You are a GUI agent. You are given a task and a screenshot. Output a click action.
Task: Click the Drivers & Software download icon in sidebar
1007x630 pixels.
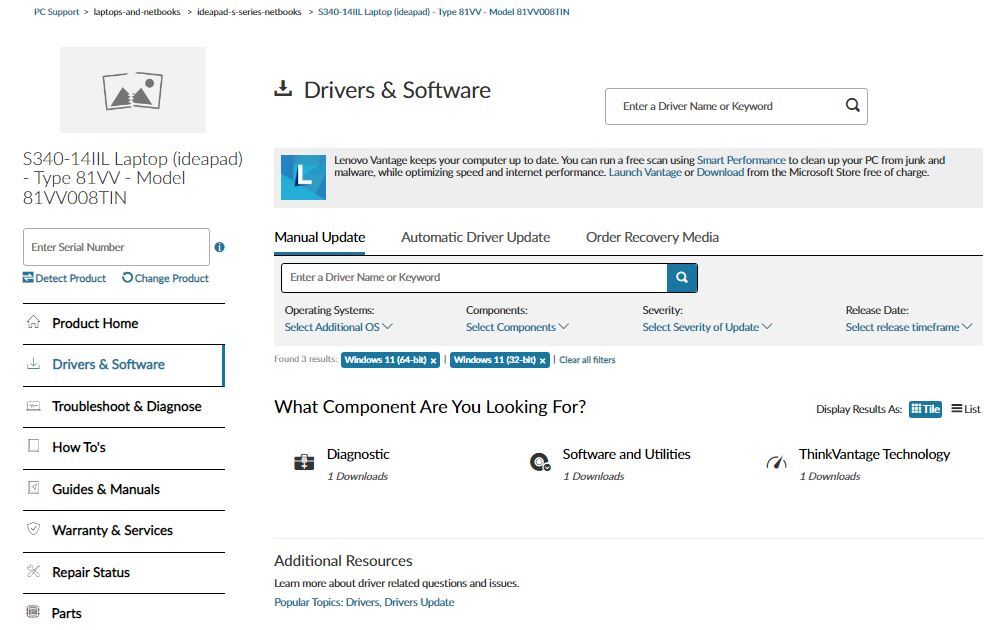coord(33,364)
